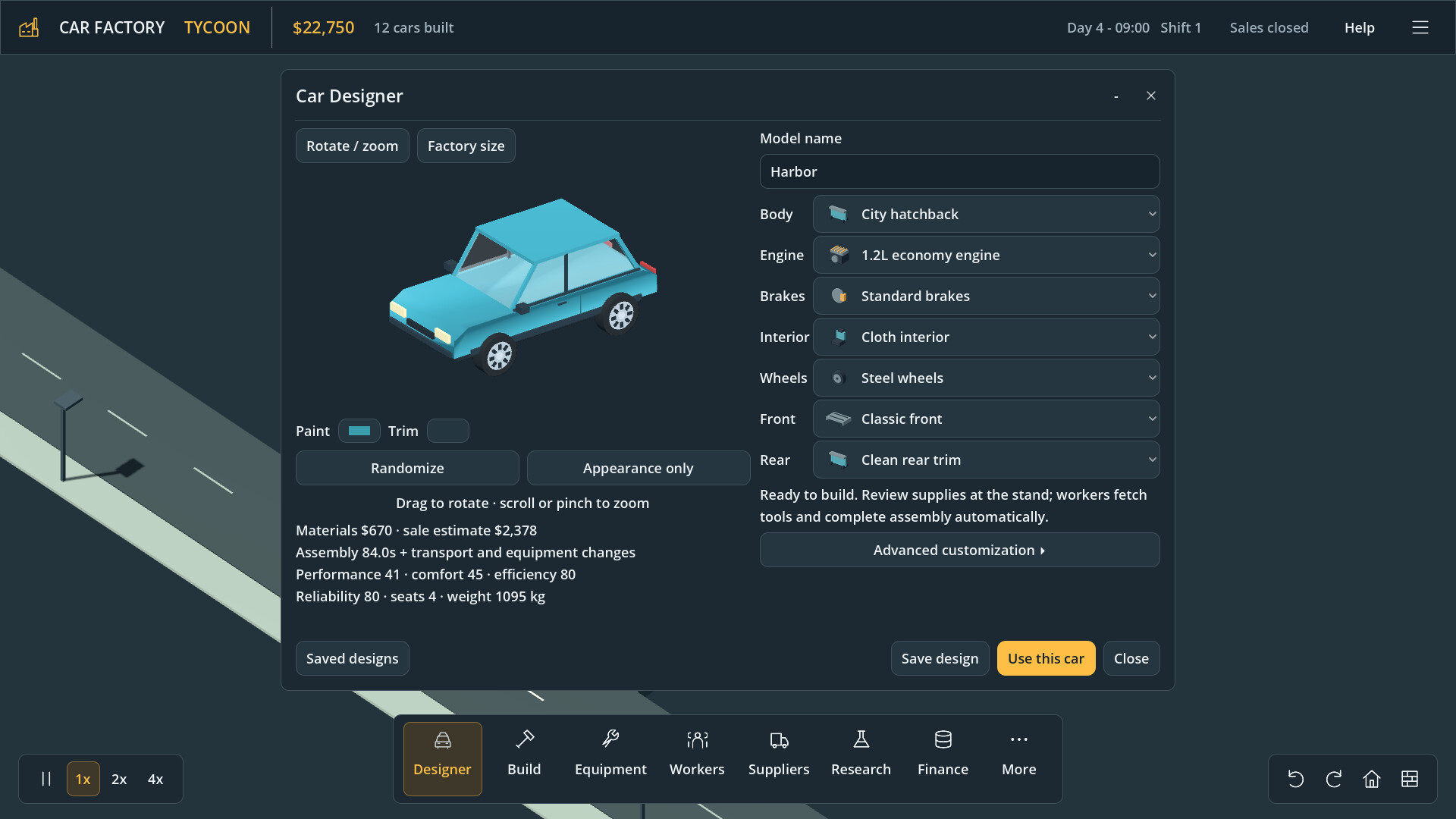Toggle Rotate / zoom mode

pos(352,146)
